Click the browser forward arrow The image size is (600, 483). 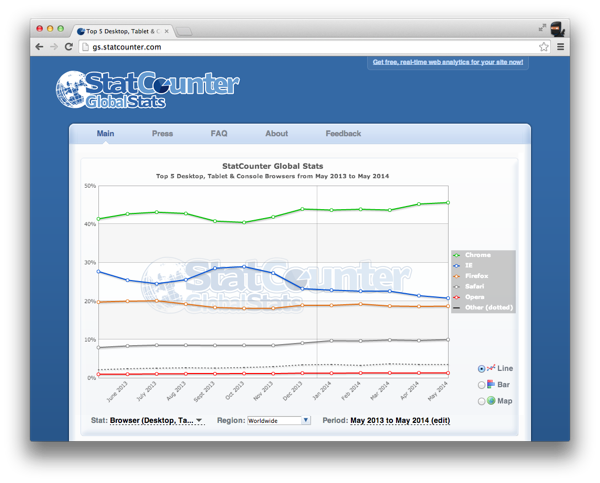tap(54, 47)
